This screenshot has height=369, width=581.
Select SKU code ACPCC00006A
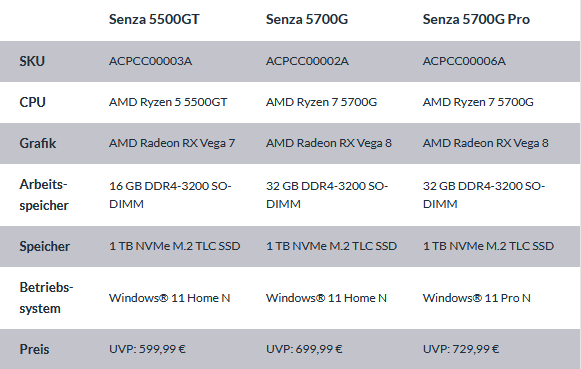pyautogui.click(x=464, y=61)
